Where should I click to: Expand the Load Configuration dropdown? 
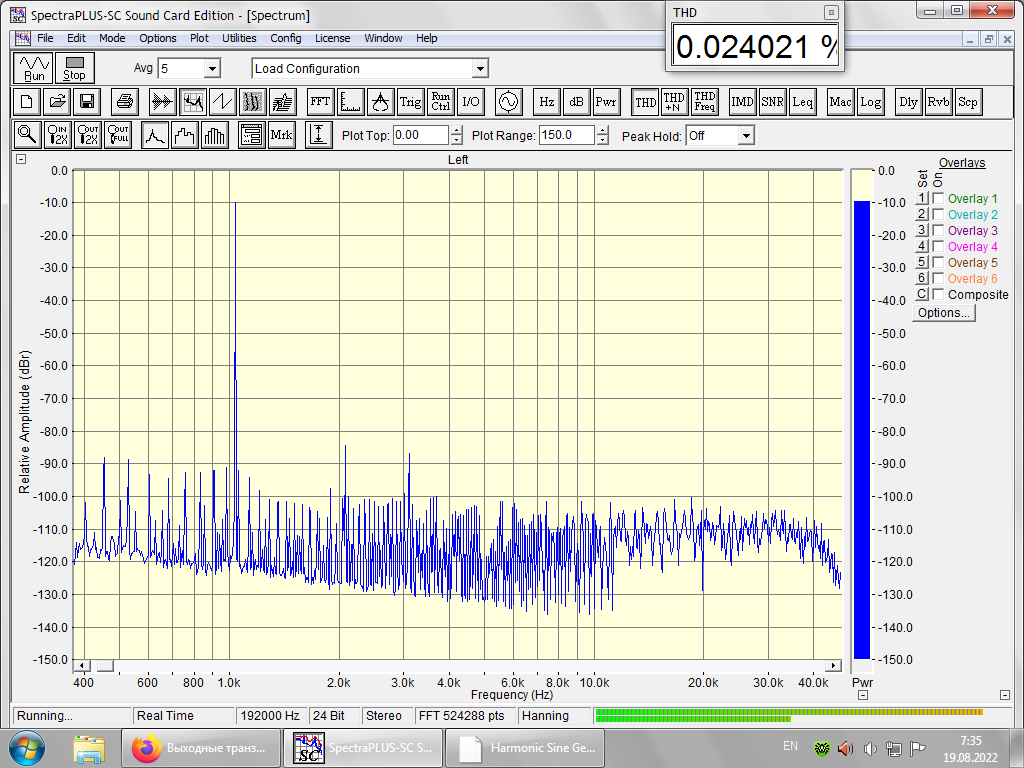click(x=480, y=69)
